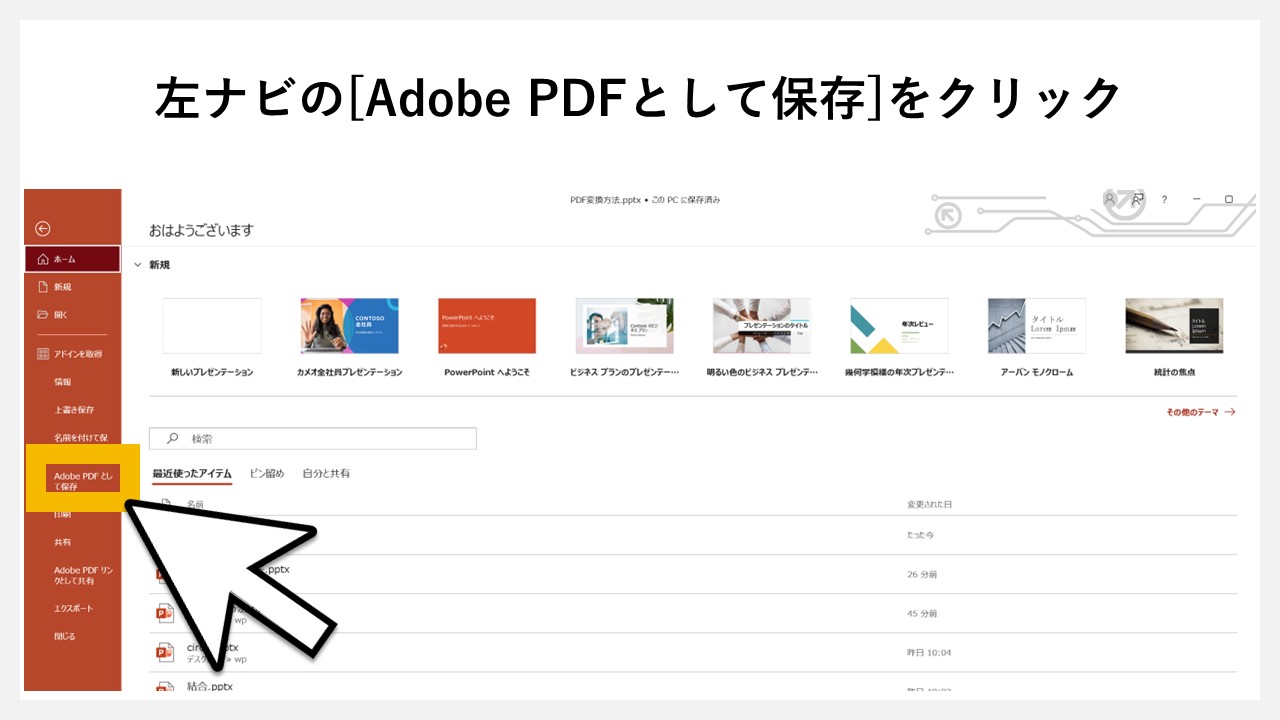Open the account profile icon in title bar
Image resolution: width=1280 pixels, height=720 pixels.
click(1109, 200)
